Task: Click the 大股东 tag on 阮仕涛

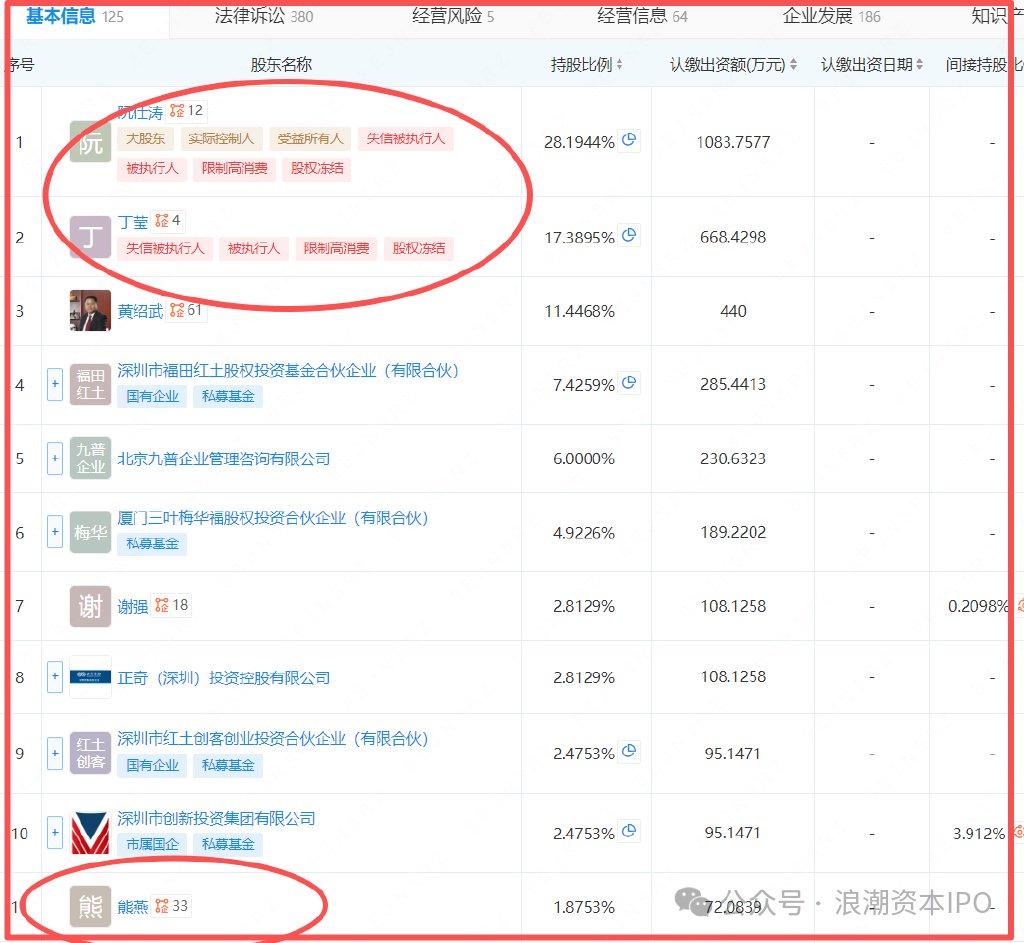Action: pos(145,138)
